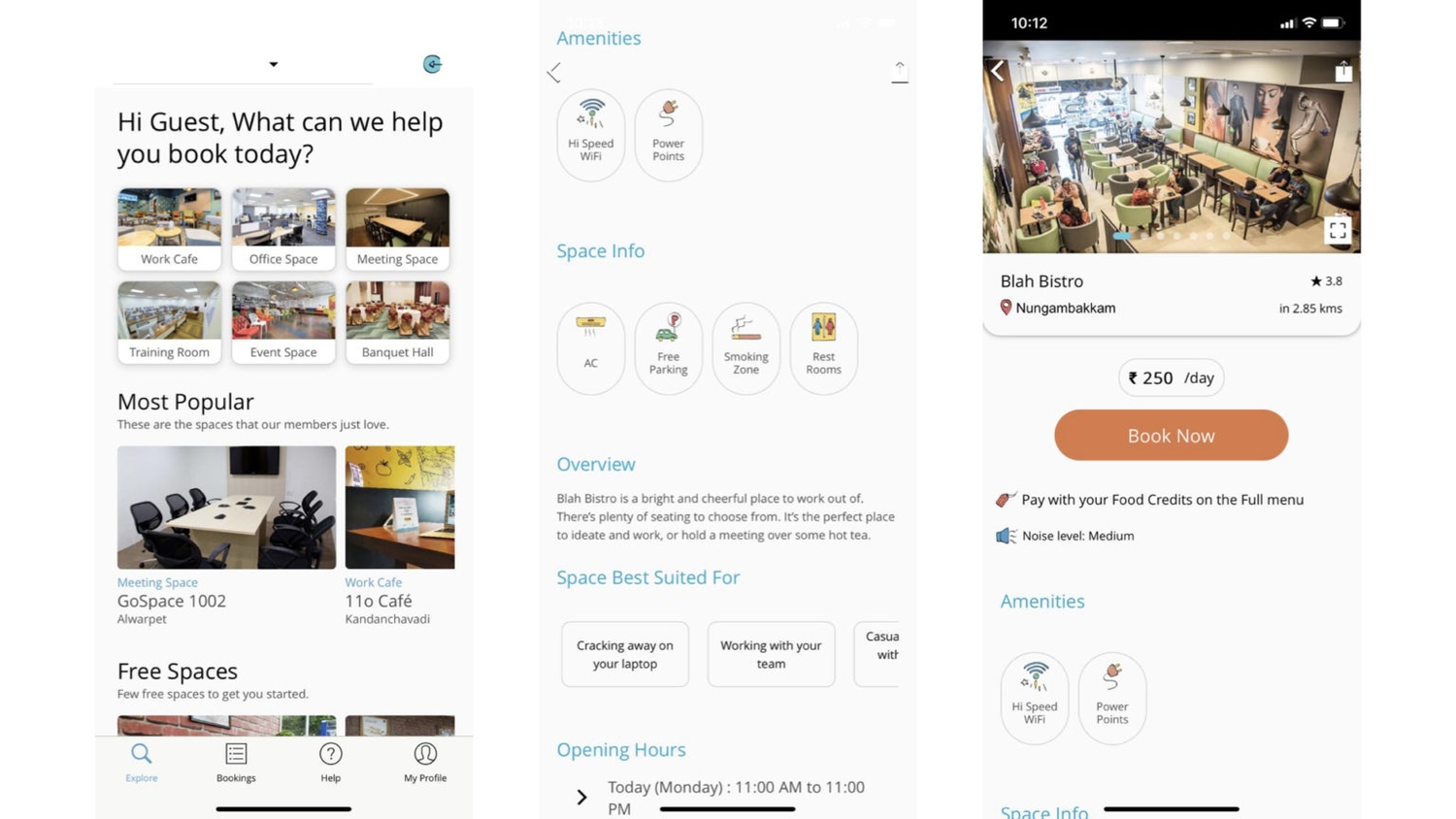Expand the Opening Hours chevron
Screen dimensions: 1456x819
click(x=581, y=798)
